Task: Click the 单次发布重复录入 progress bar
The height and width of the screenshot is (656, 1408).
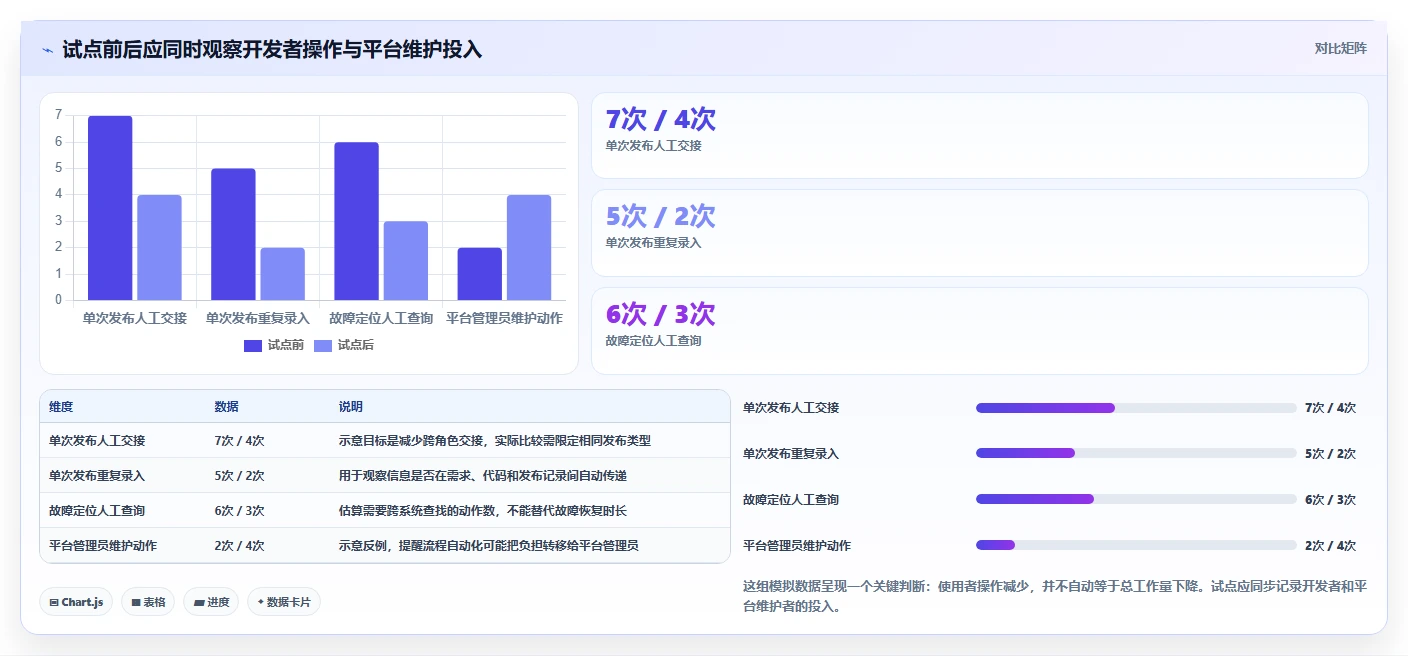Action: click(1136, 454)
